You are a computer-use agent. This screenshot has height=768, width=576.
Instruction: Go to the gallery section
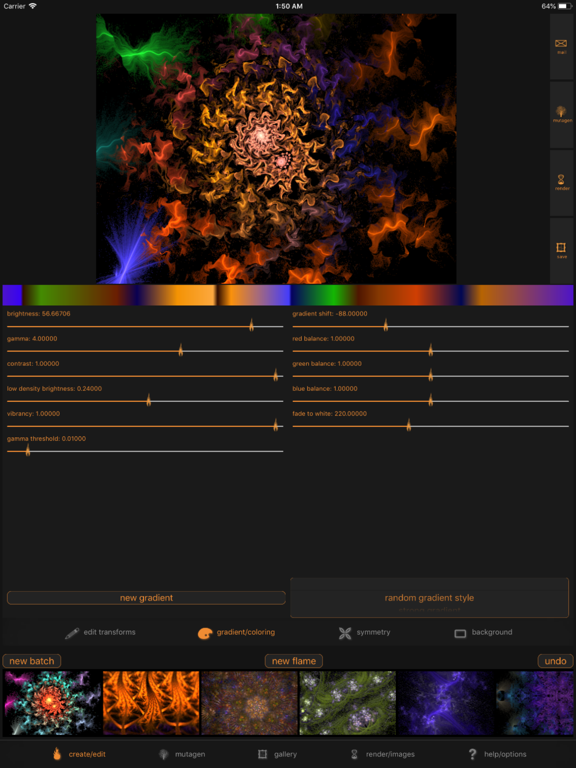278,754
